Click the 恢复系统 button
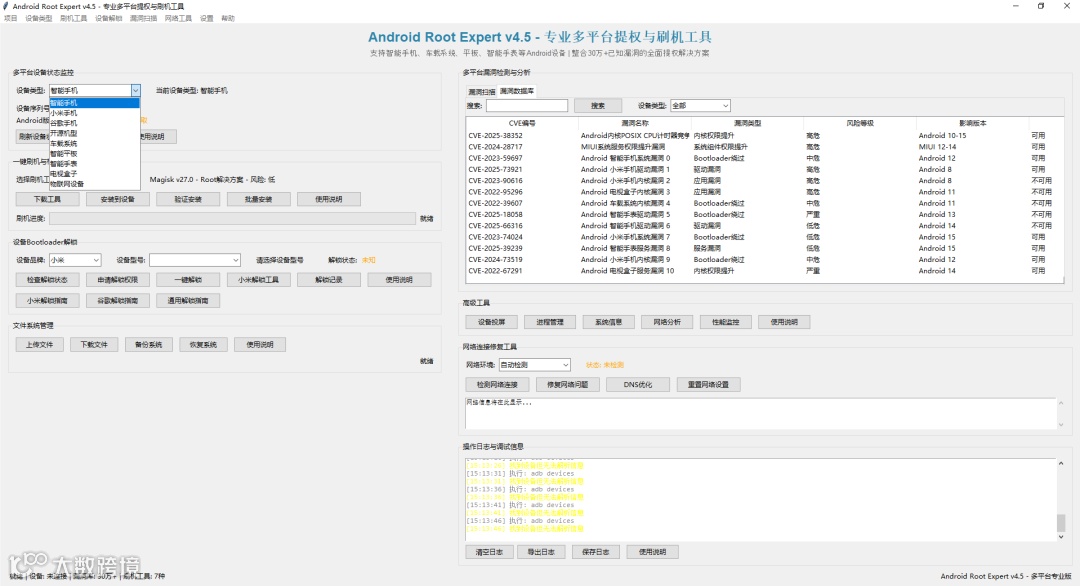This screenshot has height=586, width=1080. (x=203, y=344)
